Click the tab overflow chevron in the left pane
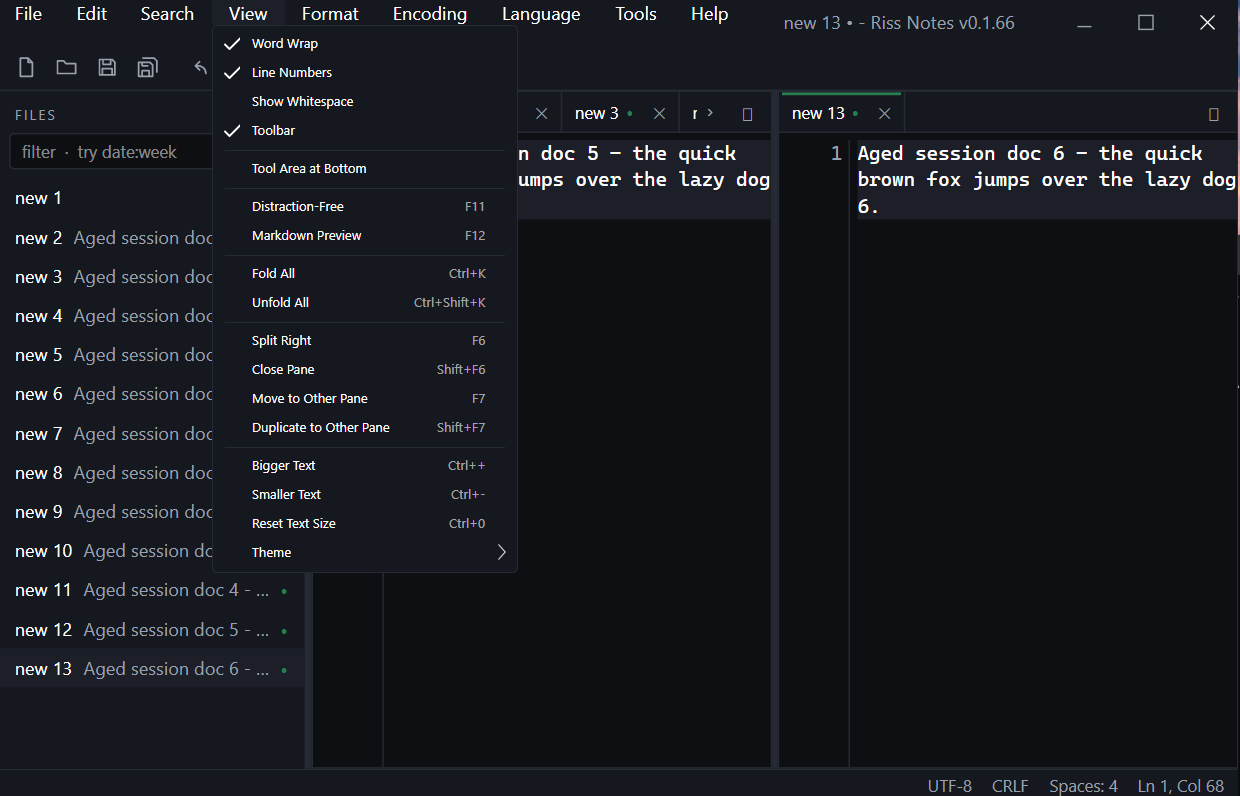This screenshot has width=1240, height=796. point(710,113)
